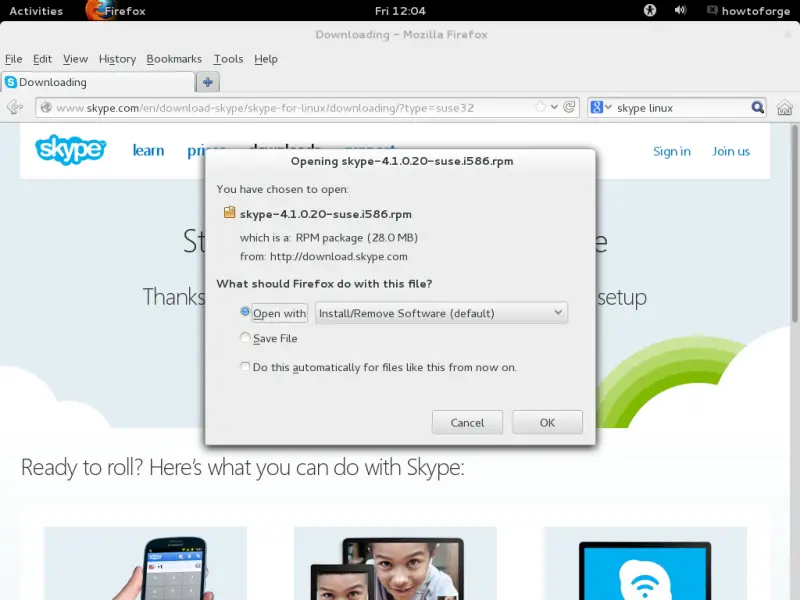This screenshot has height=600, width=800.
Task: Click the page vertical scrollbar
Action: 795,223
